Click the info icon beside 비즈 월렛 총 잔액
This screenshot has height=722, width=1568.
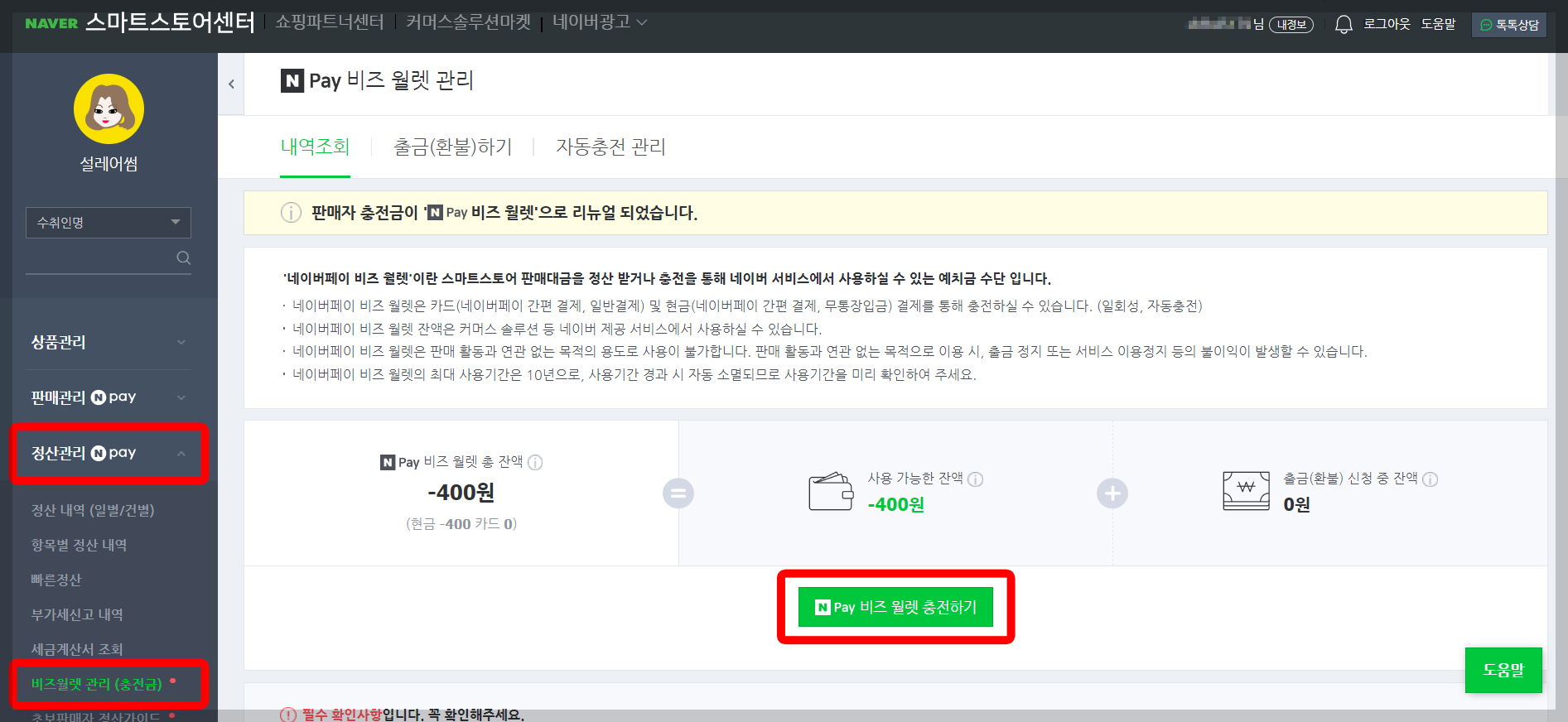click(x=535, y=462)
